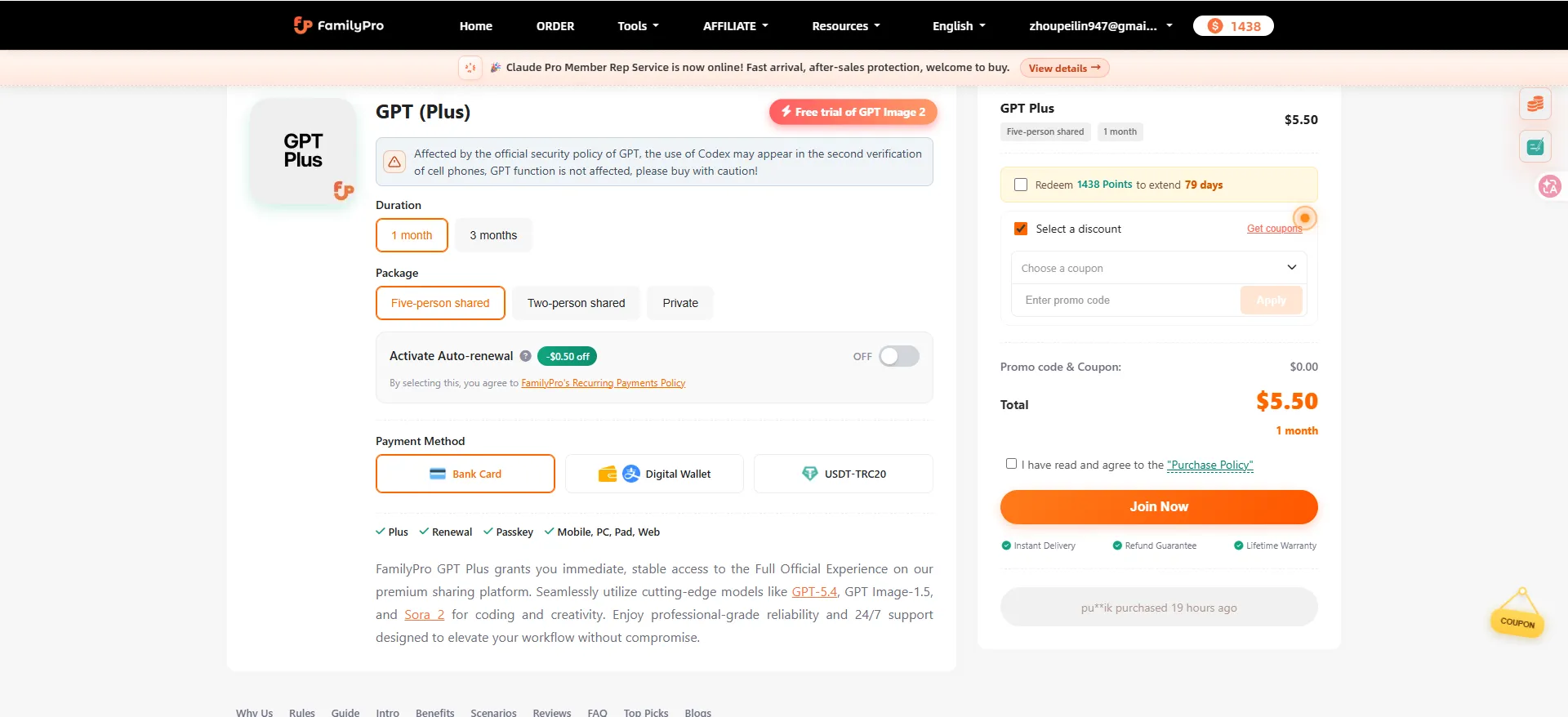Open the account email dropdown
Screen dimensions: 1568x717
click(1100, 26)
